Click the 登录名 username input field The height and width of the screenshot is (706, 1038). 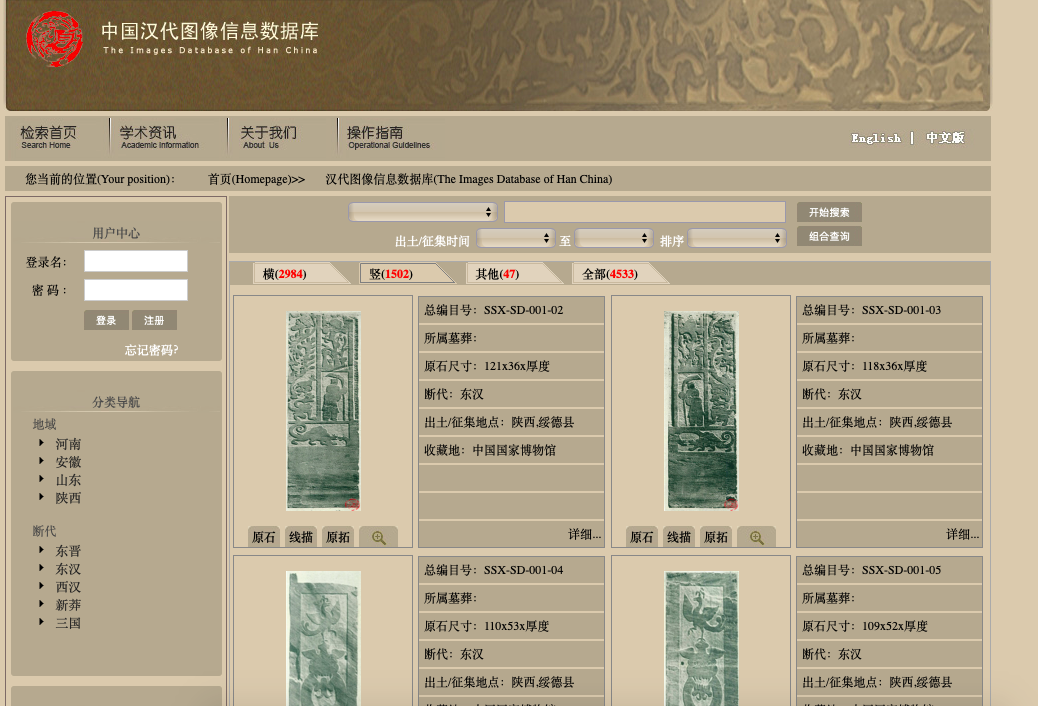[136, 261]
